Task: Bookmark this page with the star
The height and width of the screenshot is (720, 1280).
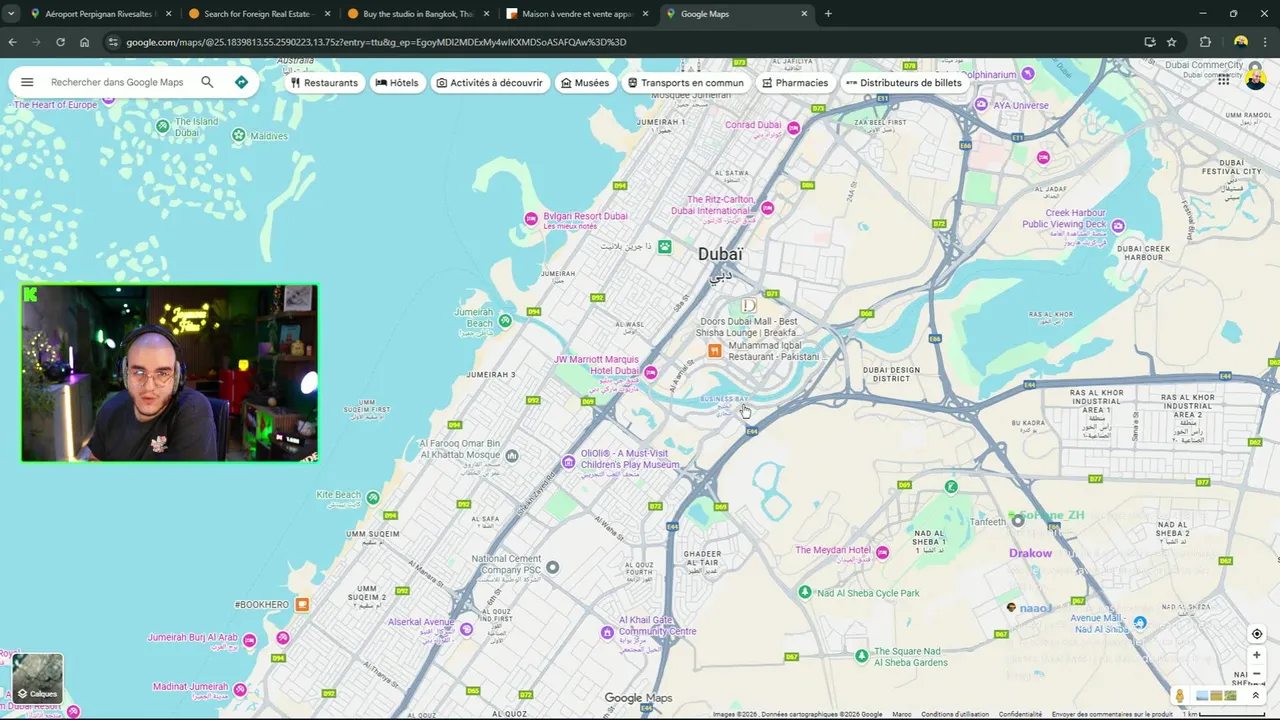Action: [x=1171, y=42]
